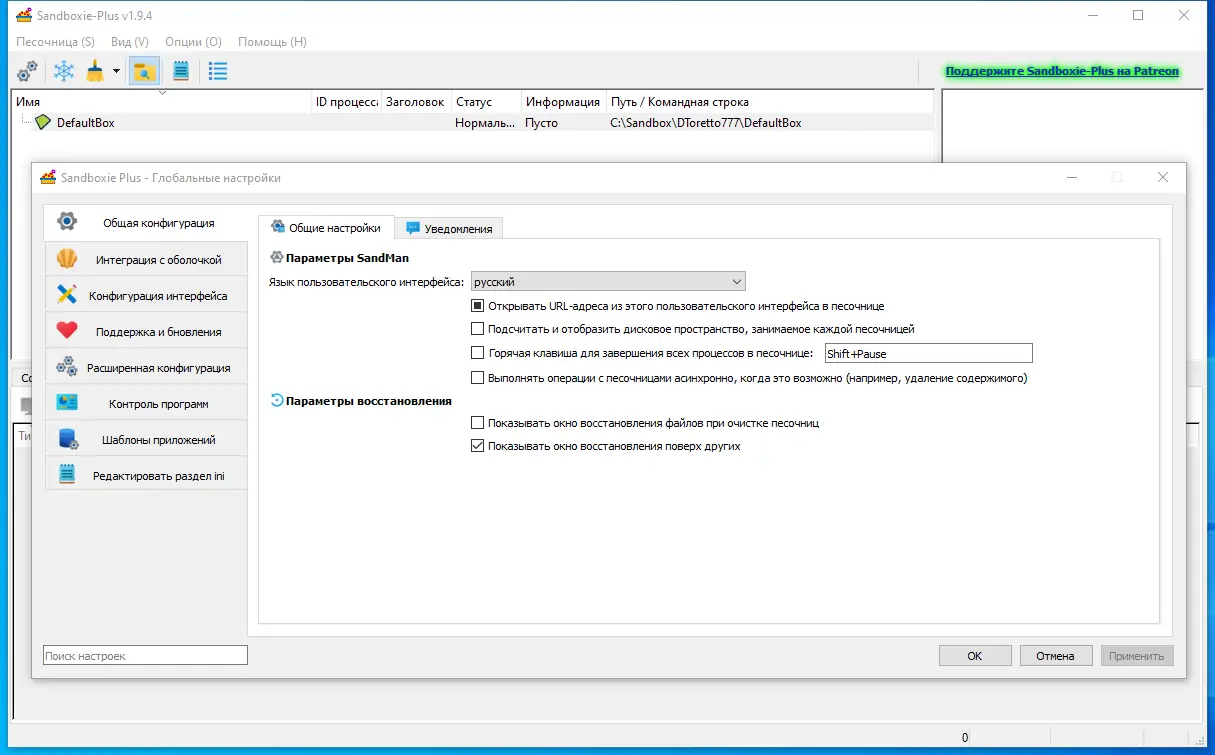
Task: Open the Поддержите Sandboxie-Plus на Patreon link
Action: tap(1062, 71)
